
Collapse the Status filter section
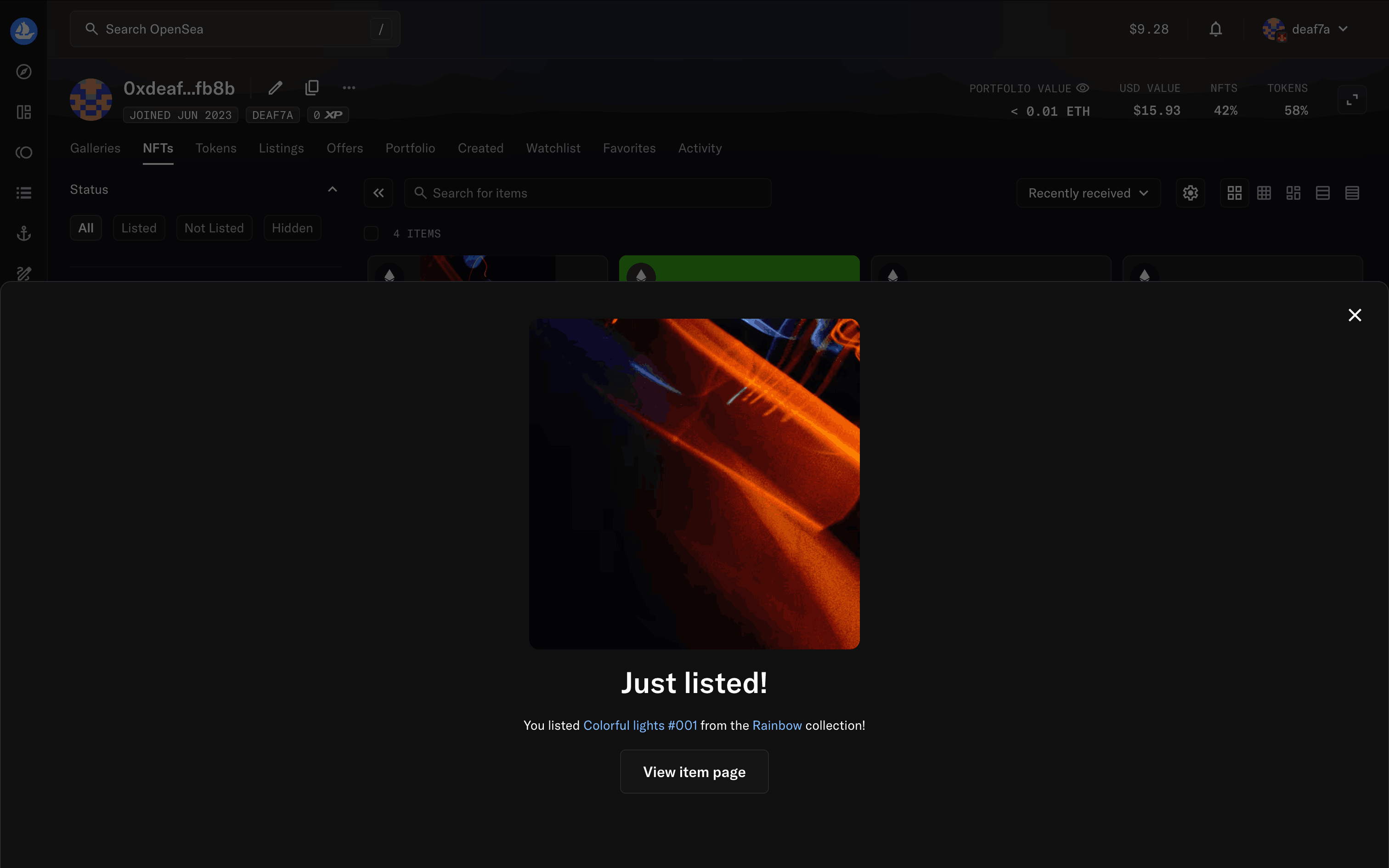[333, 189]
